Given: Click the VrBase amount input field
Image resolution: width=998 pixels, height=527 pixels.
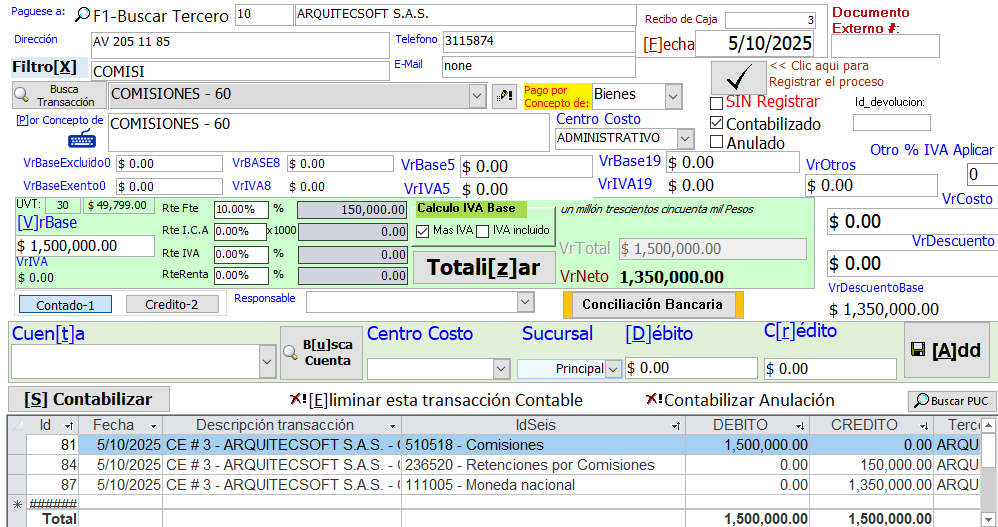Looking at the screenshot, I should coord(84,246).
